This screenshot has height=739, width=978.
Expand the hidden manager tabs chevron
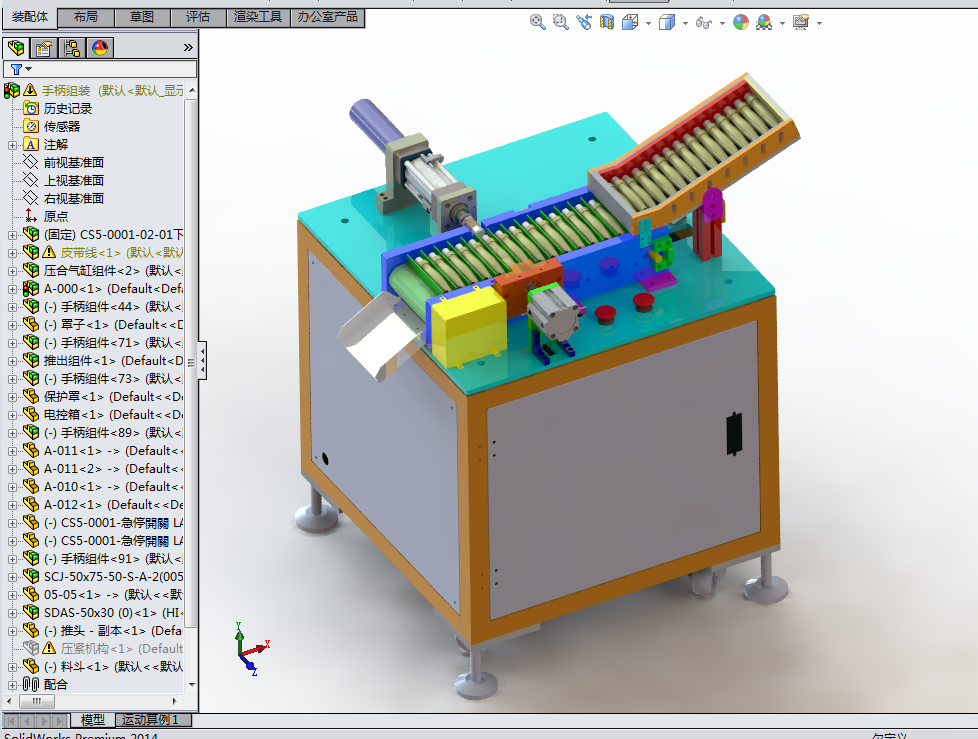[x=188, y=47]
